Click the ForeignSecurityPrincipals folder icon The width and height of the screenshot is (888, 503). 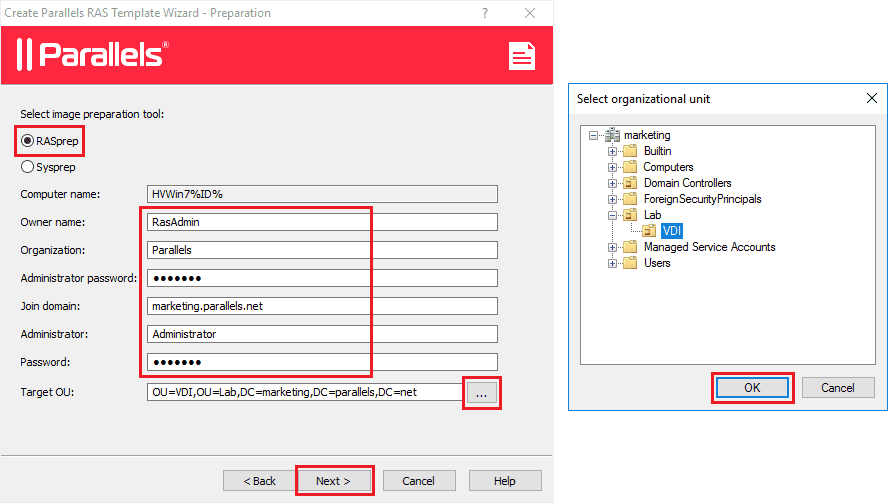pos(630,199)
